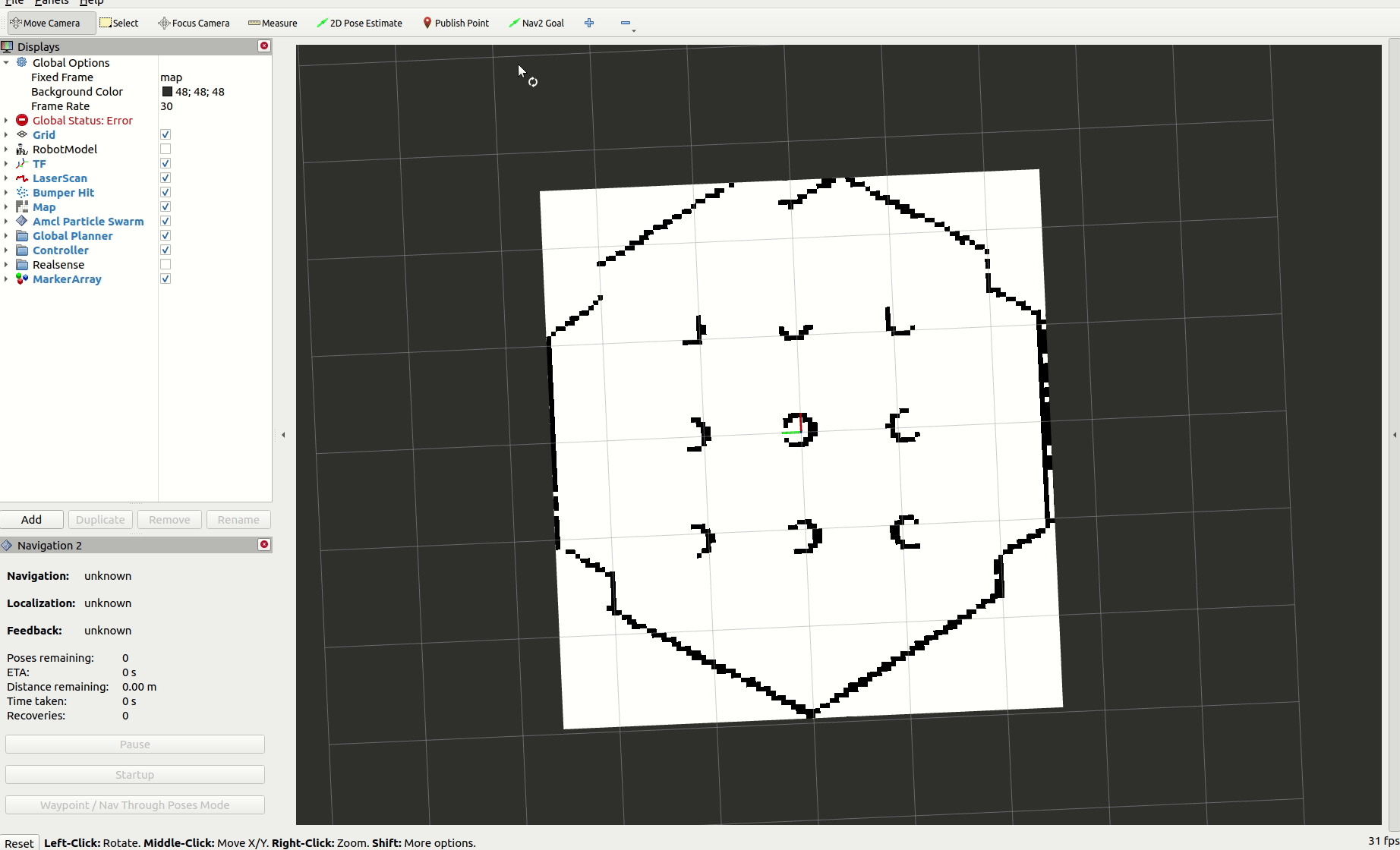The image size is (1400, 850).
Task: Uncheck the Global Planner checkbox
Action: tap(166, 235)
